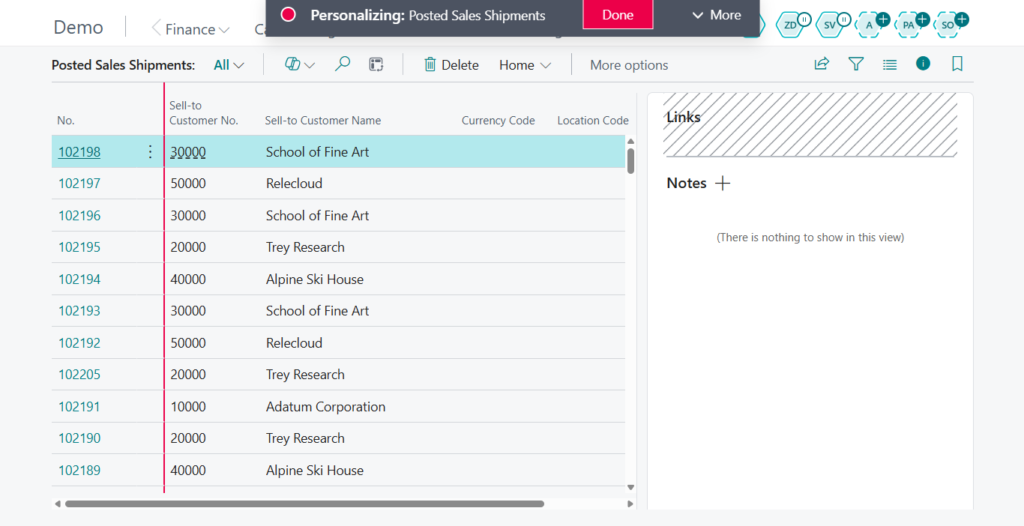
Task: Add a new note with plus icon
Action: pyautogui.click(x=723, y=183)
